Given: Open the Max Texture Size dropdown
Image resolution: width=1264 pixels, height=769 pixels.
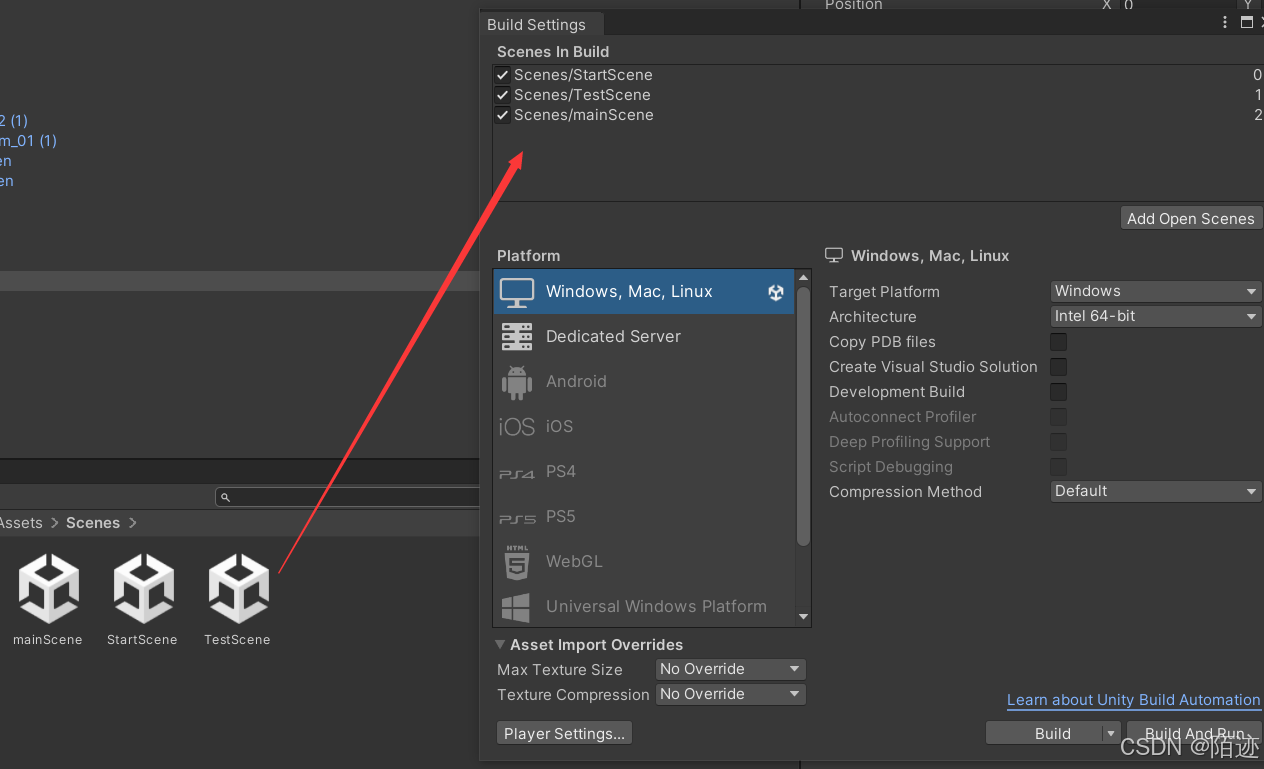Looking at the screenshot, I should point(731,669).
